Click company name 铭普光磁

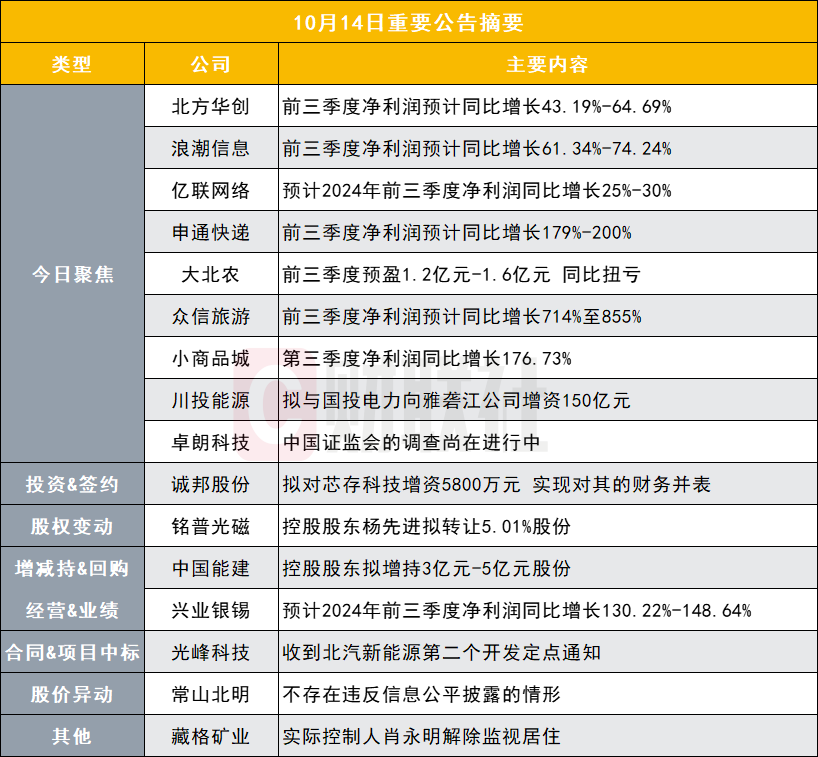click(x=211, y=526)
